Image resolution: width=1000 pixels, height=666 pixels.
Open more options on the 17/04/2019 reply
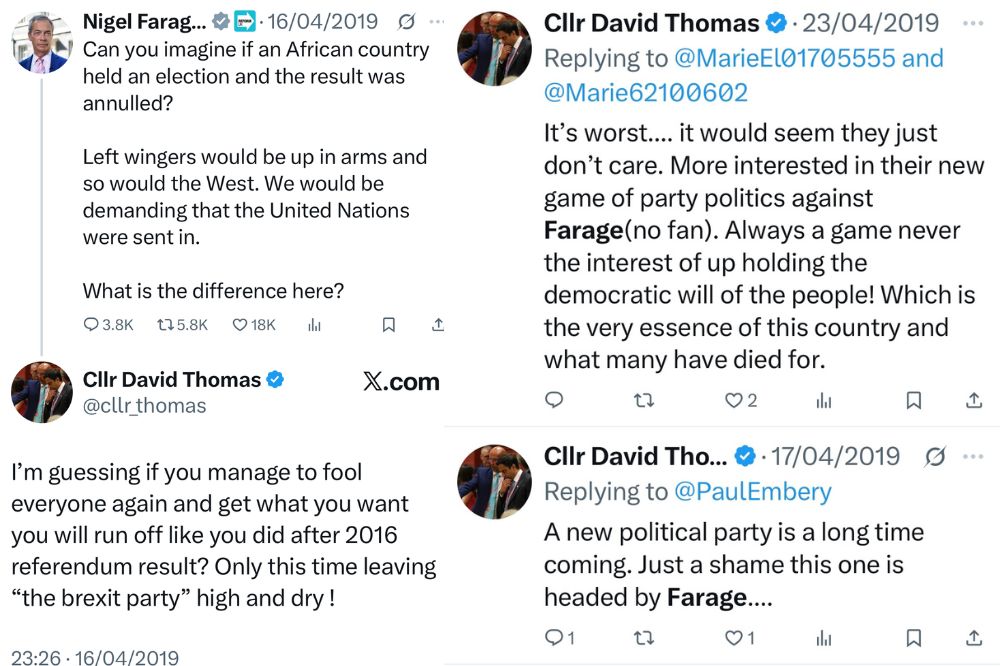[972, 456]
